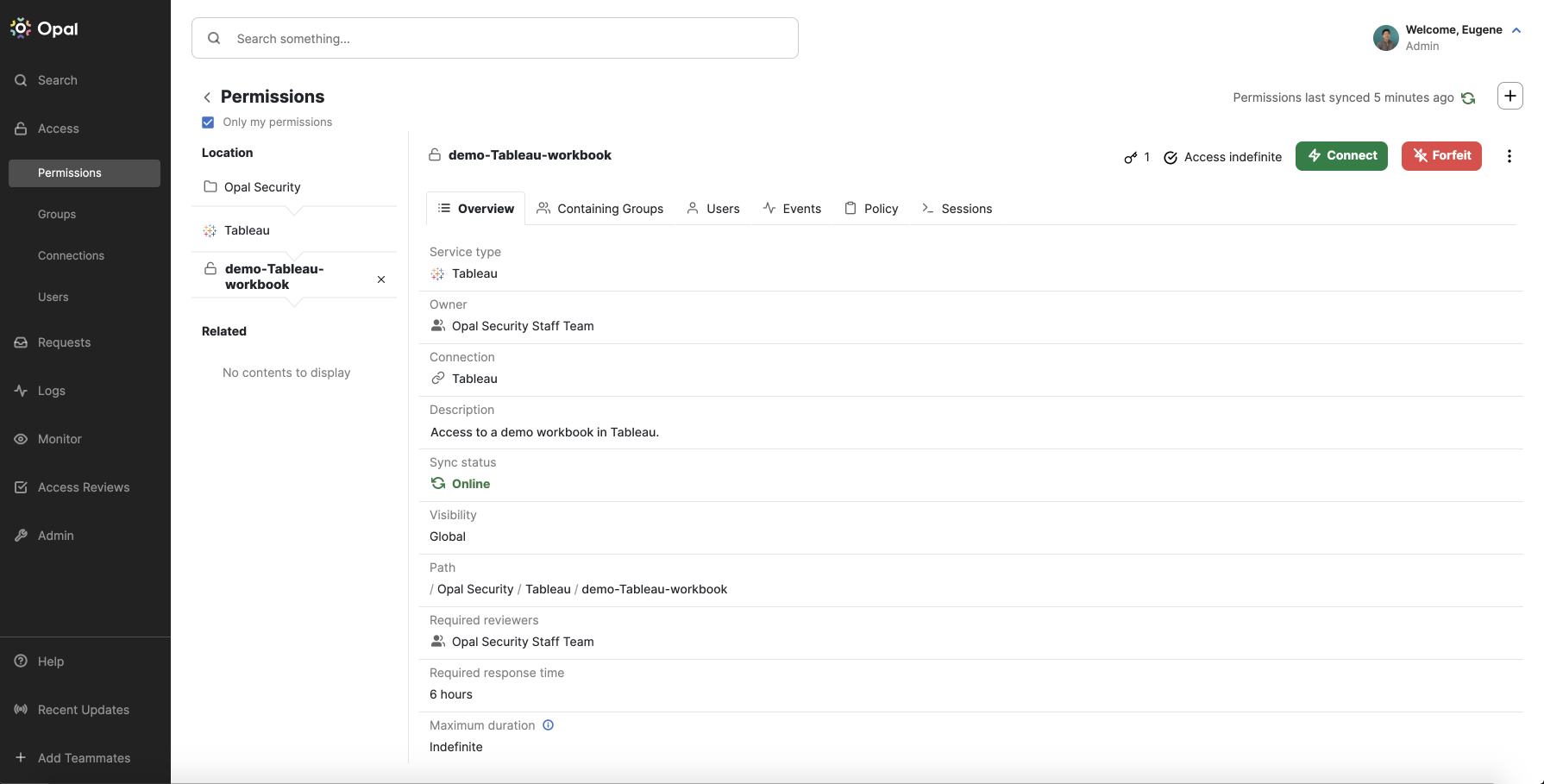
Task: Click the 6 hours response time value
Action: [x=451, y=694]
